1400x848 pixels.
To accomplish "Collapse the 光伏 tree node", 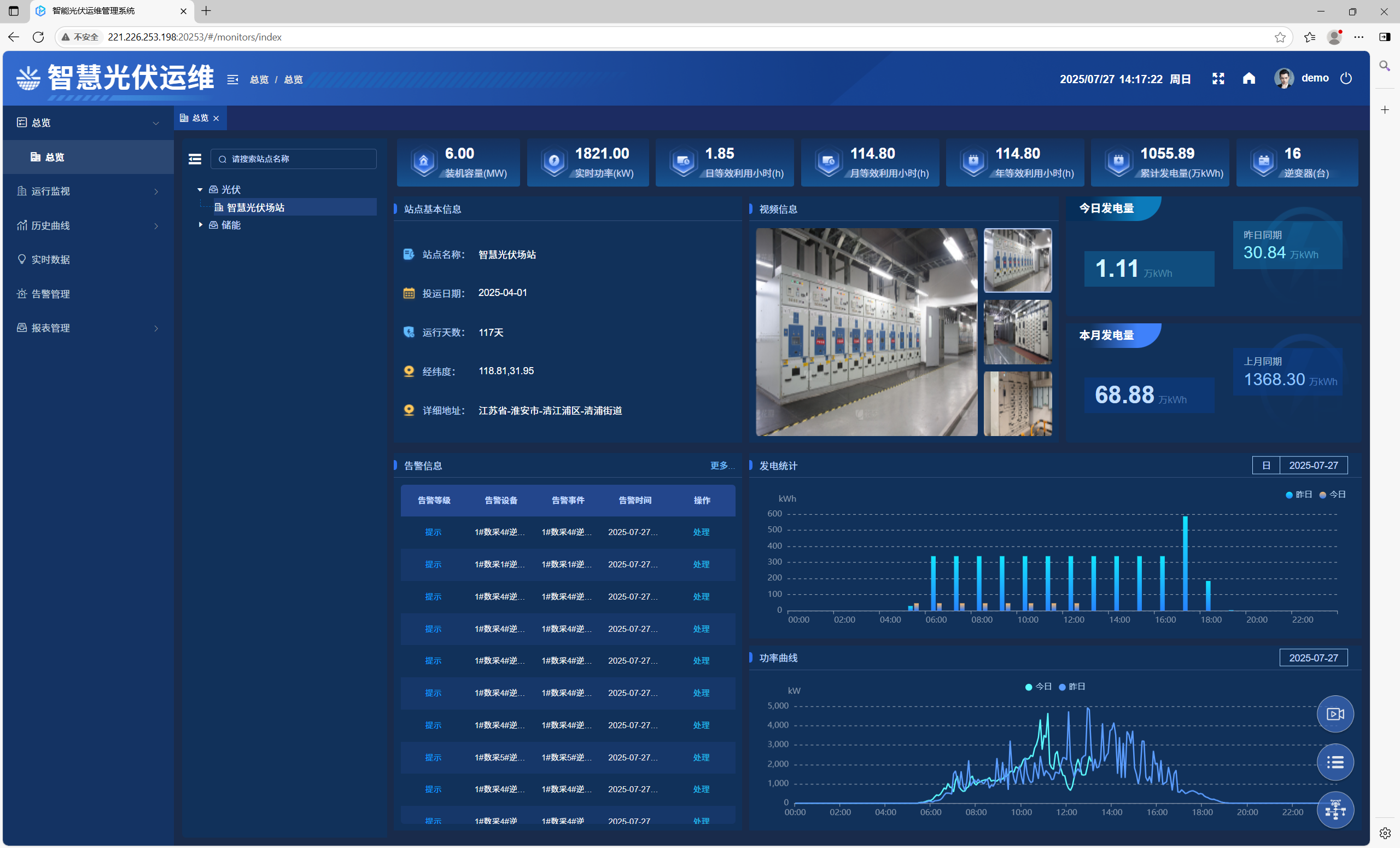I will [200, 189].
